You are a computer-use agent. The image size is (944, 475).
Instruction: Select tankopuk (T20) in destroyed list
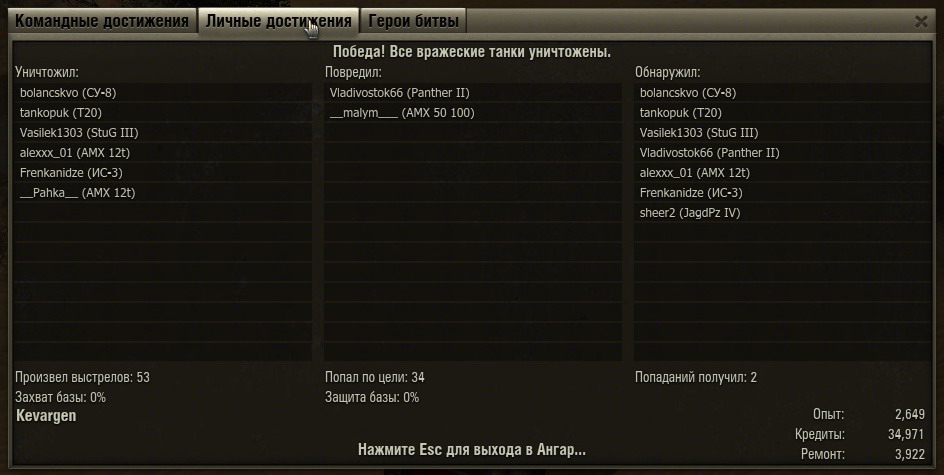click(x=163, y=113)
